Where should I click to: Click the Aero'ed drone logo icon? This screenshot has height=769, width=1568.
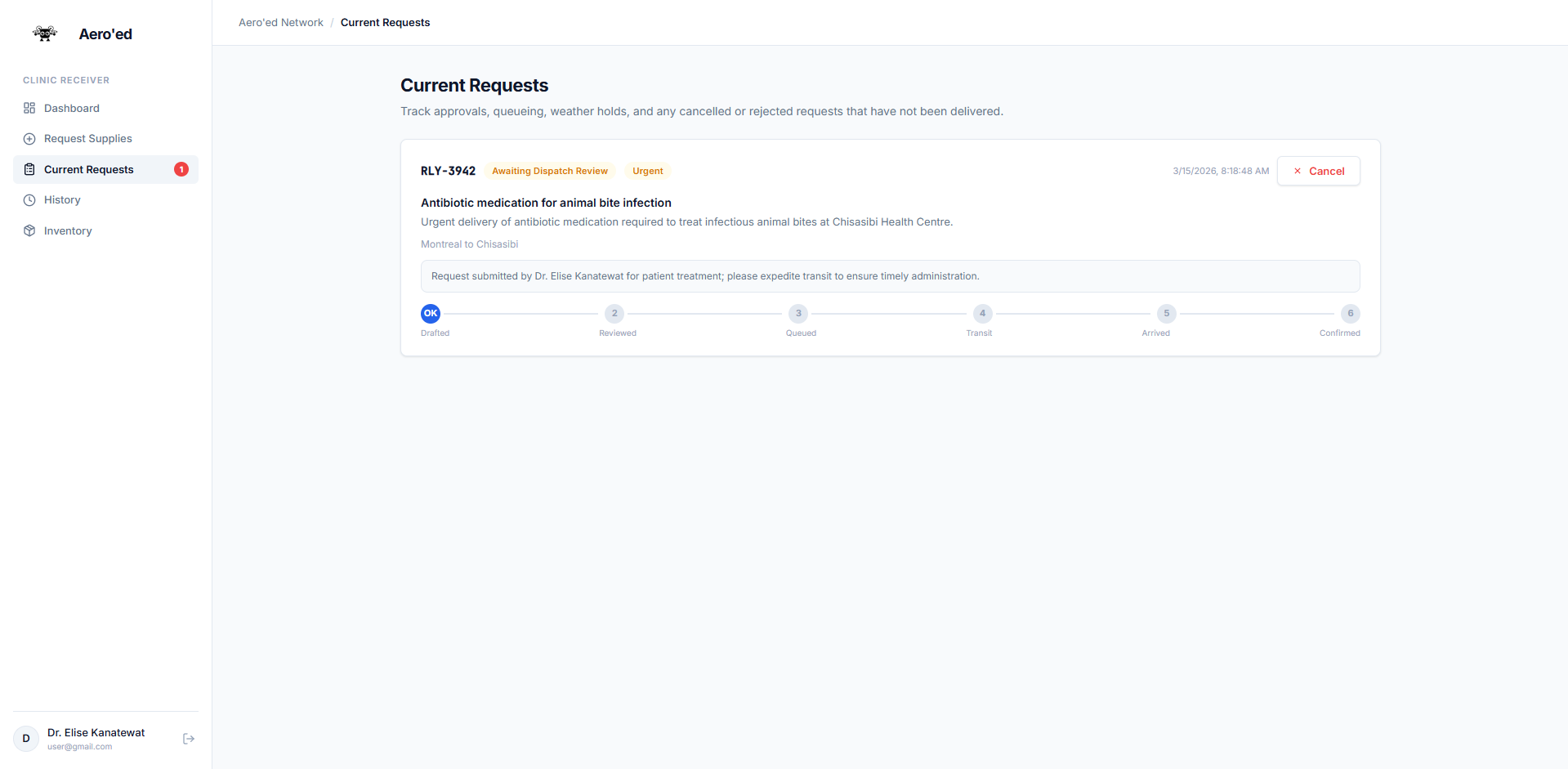(45, 34)
